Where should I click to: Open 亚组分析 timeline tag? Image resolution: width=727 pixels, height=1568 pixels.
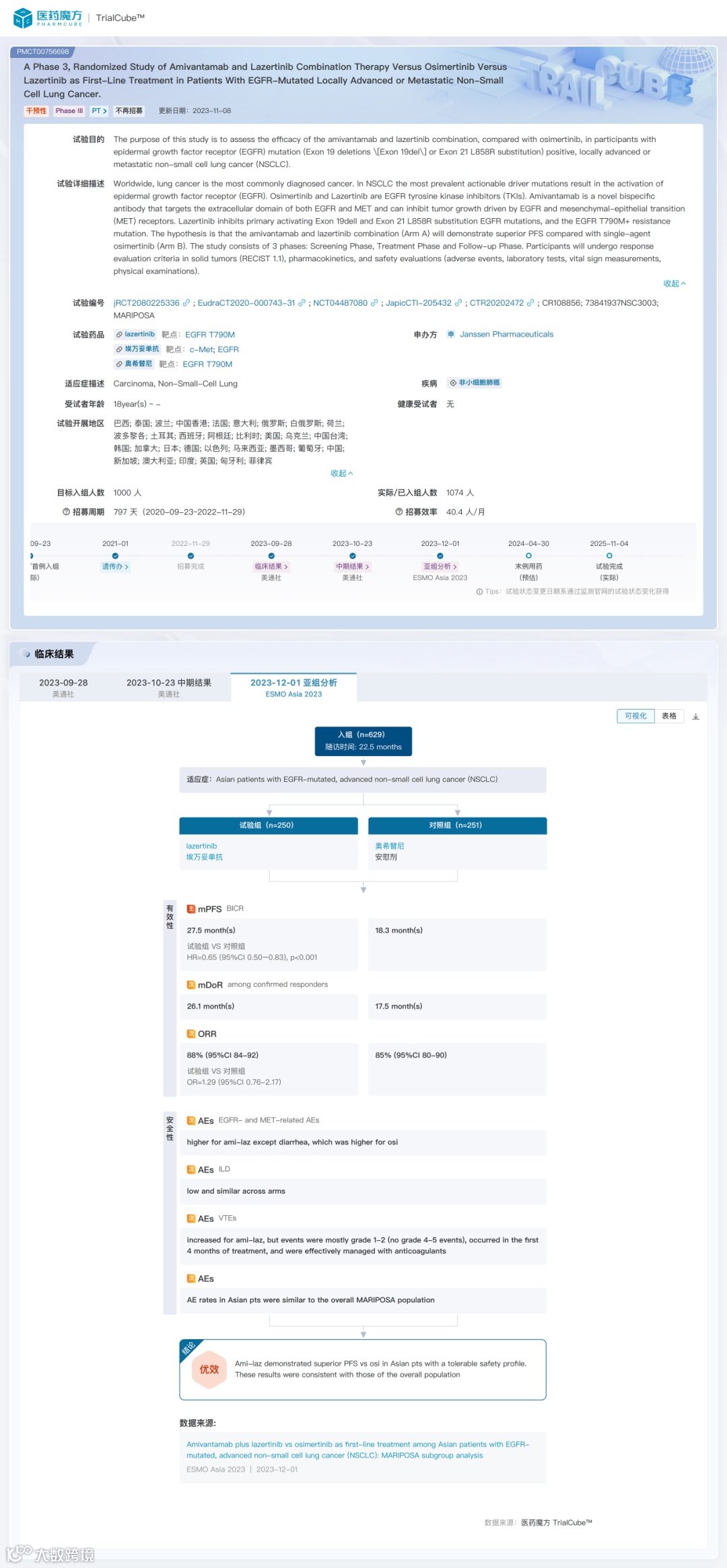click(x=440, y=567)
